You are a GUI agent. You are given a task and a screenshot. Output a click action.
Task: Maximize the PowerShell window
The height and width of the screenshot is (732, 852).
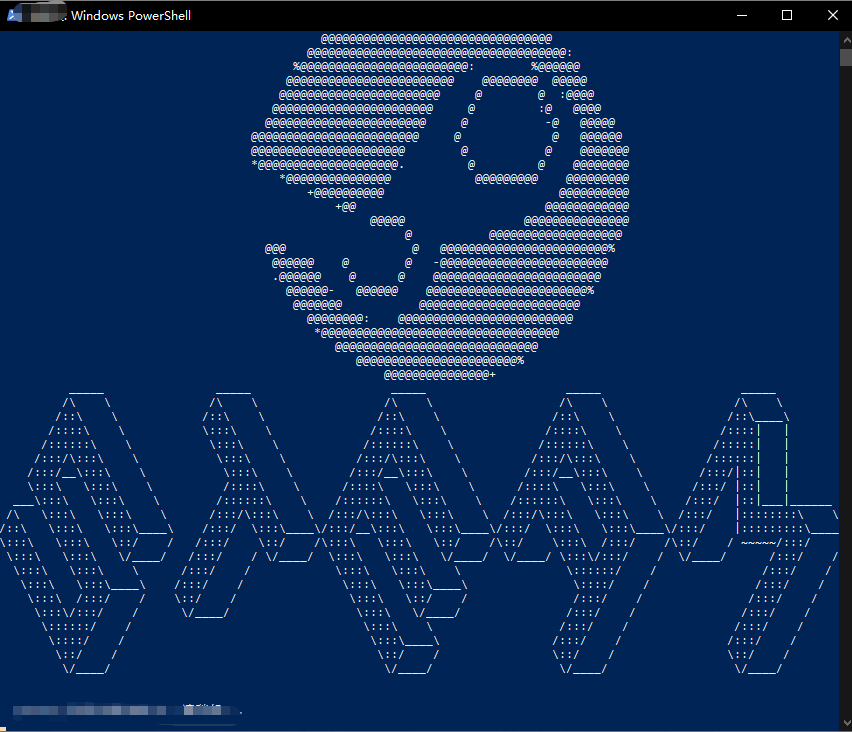tap(787, 15)
